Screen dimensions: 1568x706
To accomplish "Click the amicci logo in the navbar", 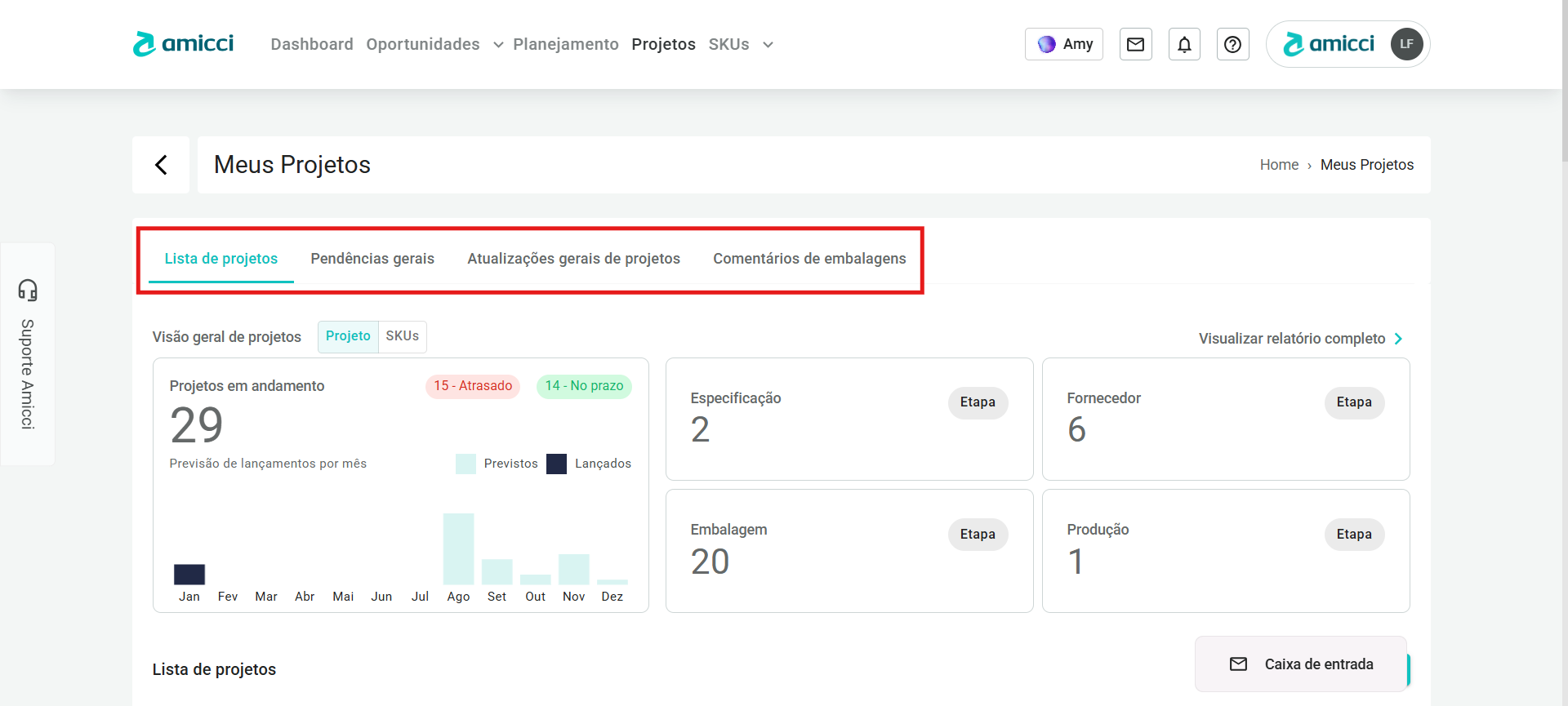I will click(x=184, y=44).
